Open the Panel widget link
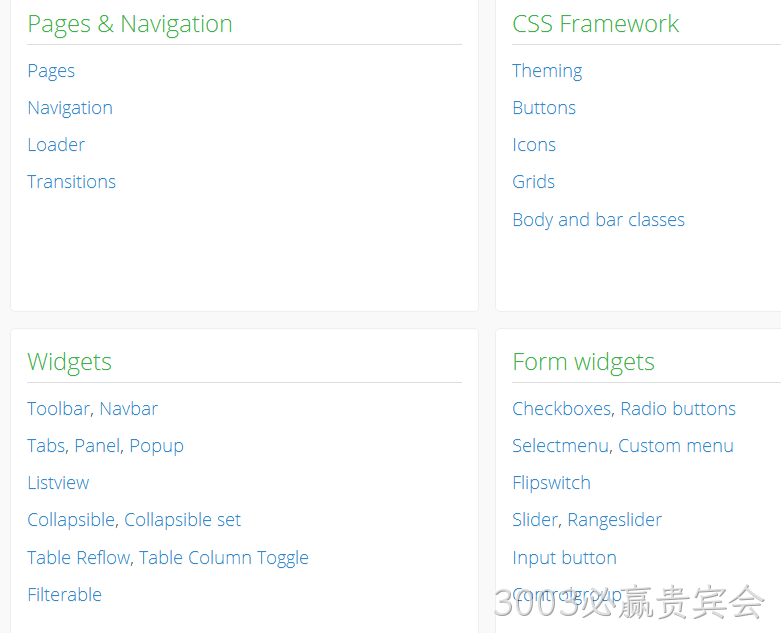 (x=97, y=446)
